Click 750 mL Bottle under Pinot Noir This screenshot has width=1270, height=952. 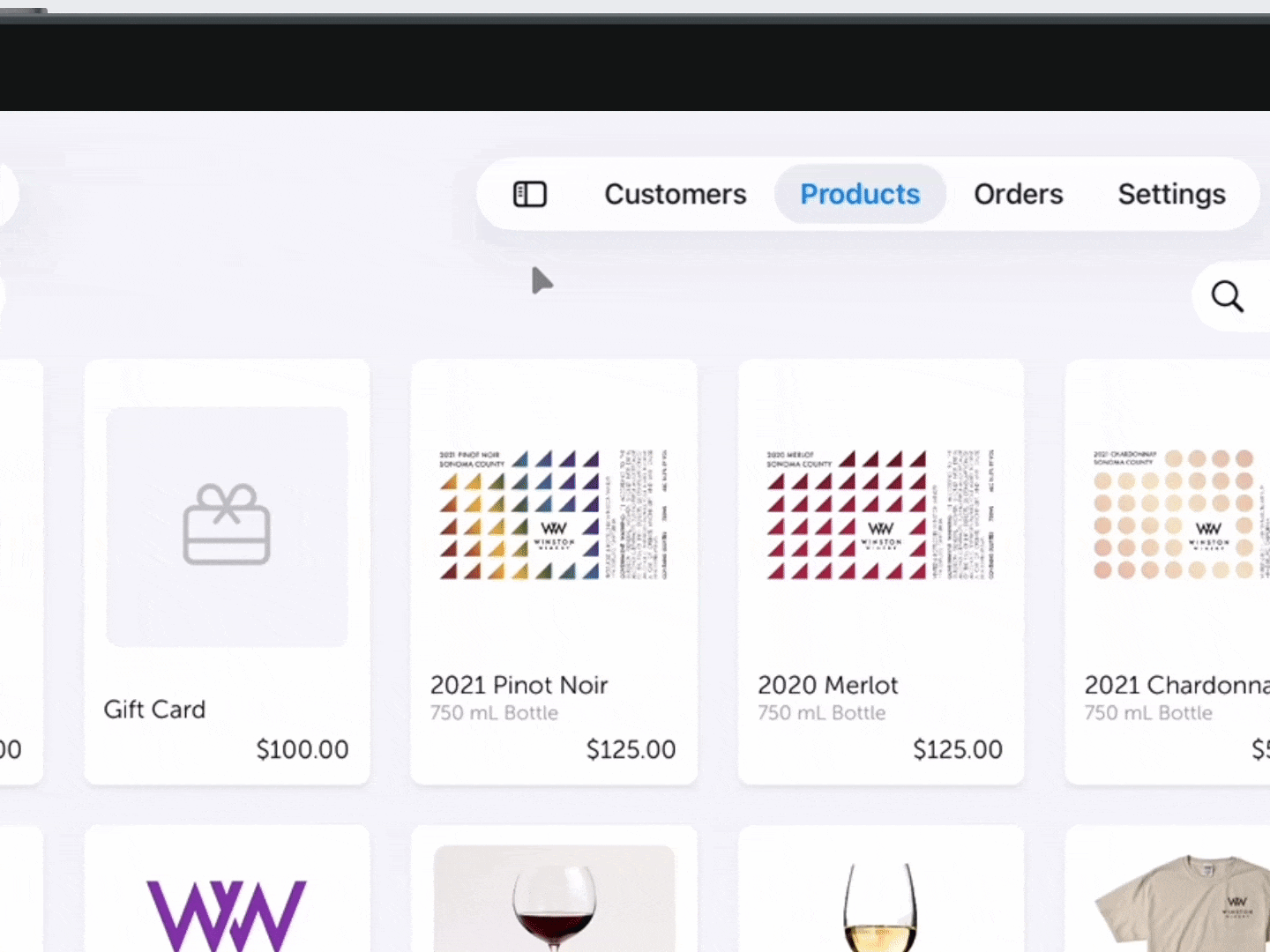494,713
